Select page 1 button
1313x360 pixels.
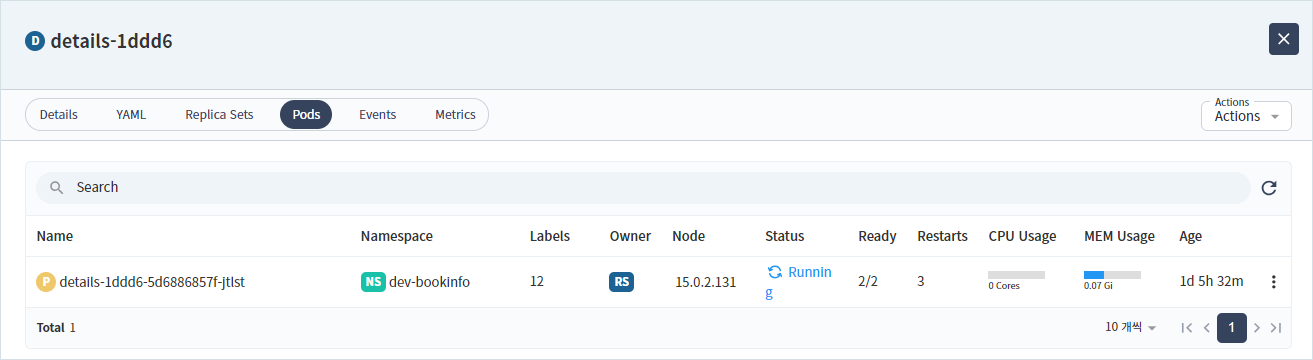[1232, 328]
